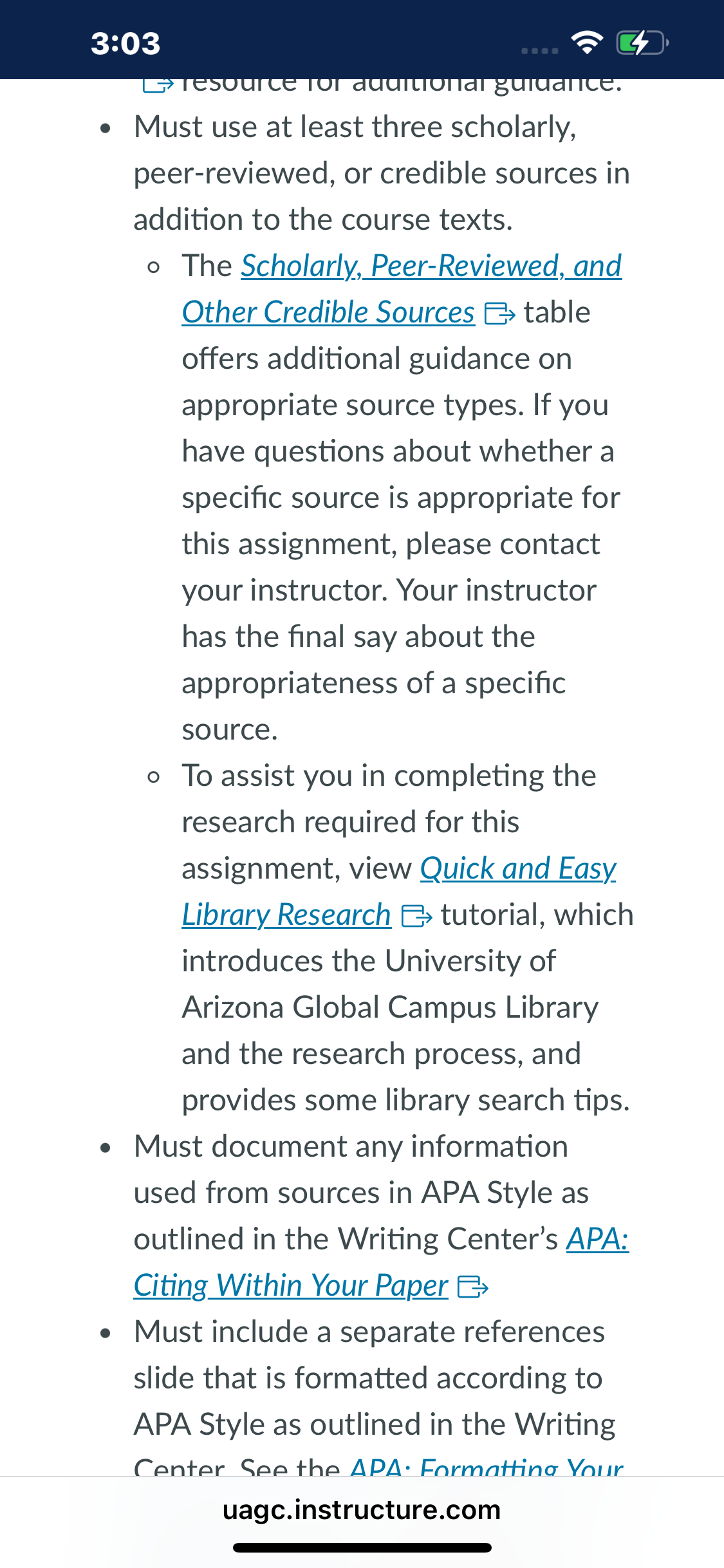The height and width of the screenshot is (1568, 724).
Task: Tap the home indicator bar
Action: [362, 1547]
